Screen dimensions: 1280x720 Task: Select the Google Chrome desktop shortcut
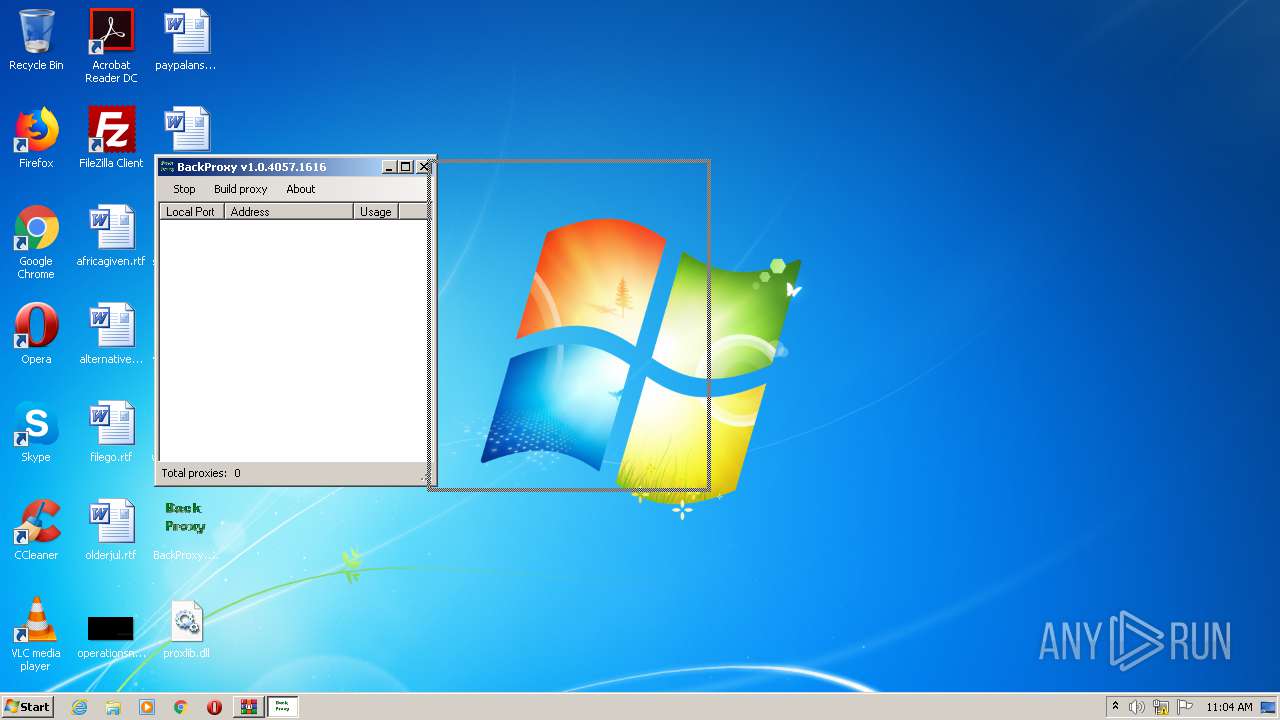coord(36,242)
